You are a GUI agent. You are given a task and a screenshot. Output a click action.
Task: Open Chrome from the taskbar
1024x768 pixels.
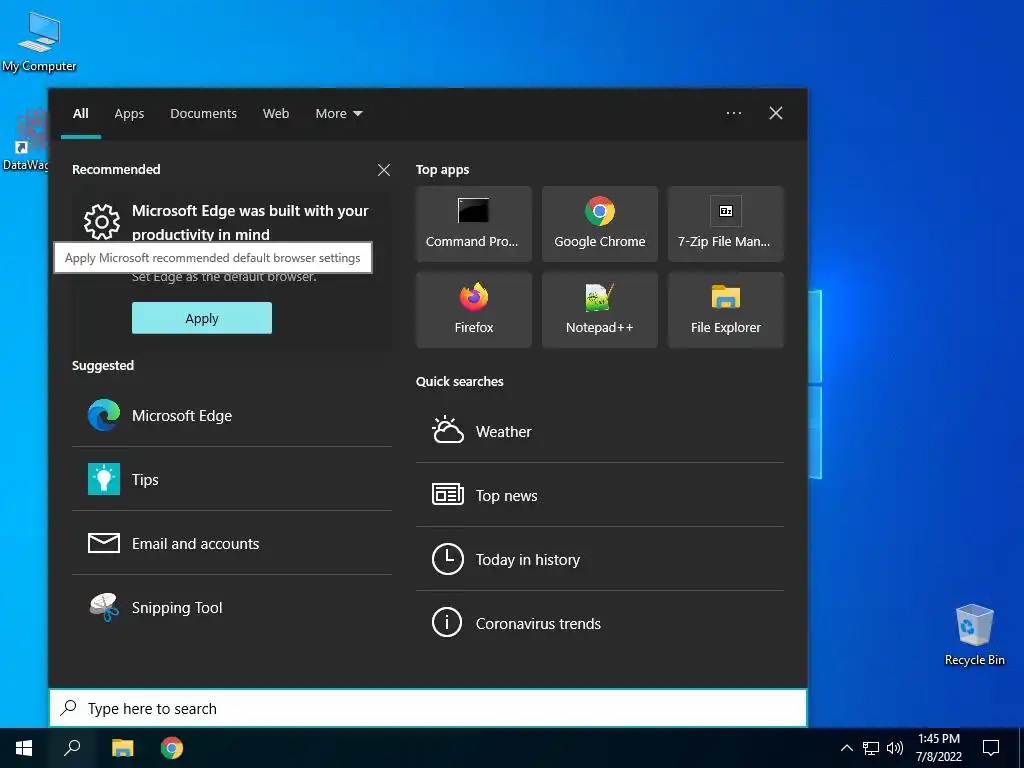pos(172,748)
